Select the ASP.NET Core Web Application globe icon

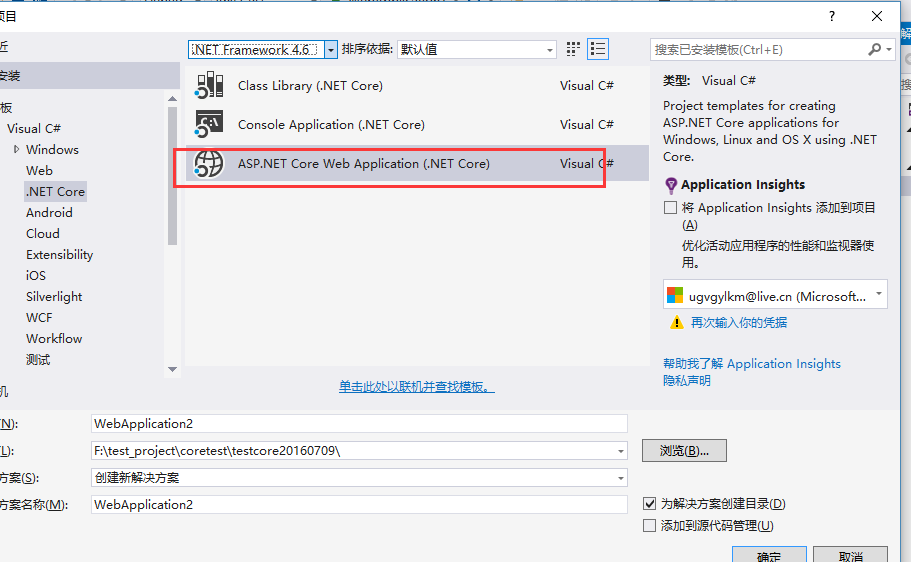point(209,164)
